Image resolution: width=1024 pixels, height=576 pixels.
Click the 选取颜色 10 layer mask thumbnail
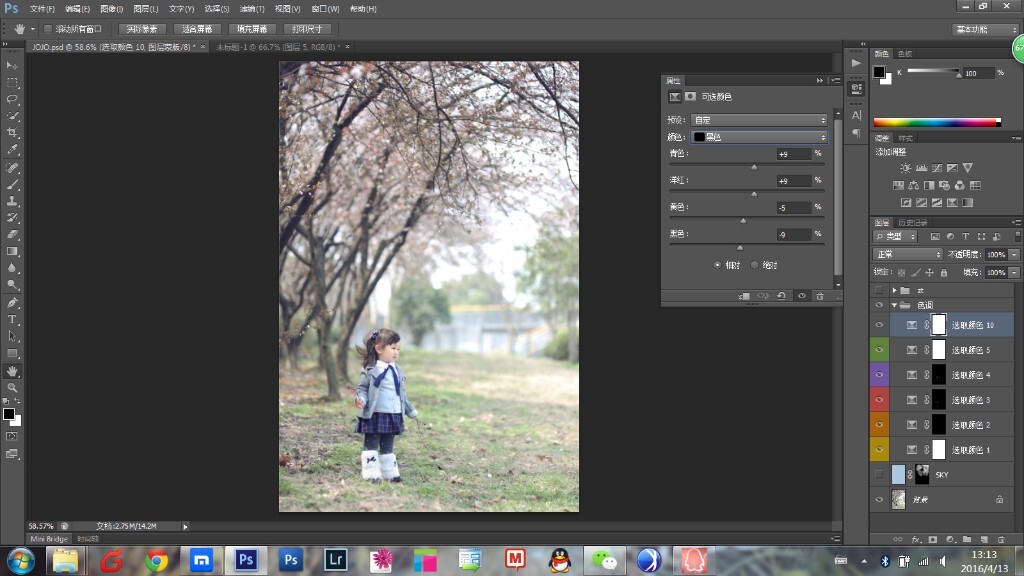938,325
